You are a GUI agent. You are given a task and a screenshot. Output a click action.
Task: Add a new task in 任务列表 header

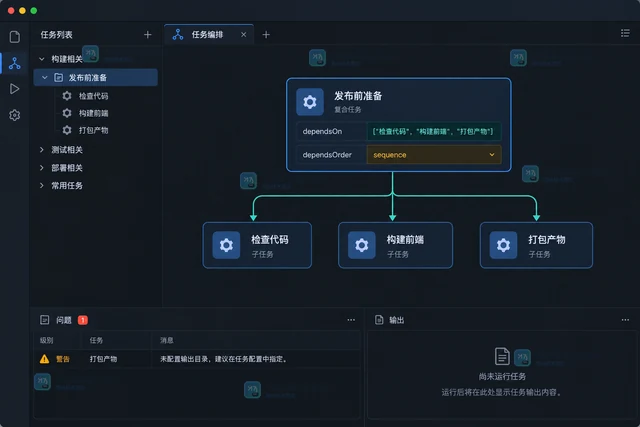click(x=148, y=35)
